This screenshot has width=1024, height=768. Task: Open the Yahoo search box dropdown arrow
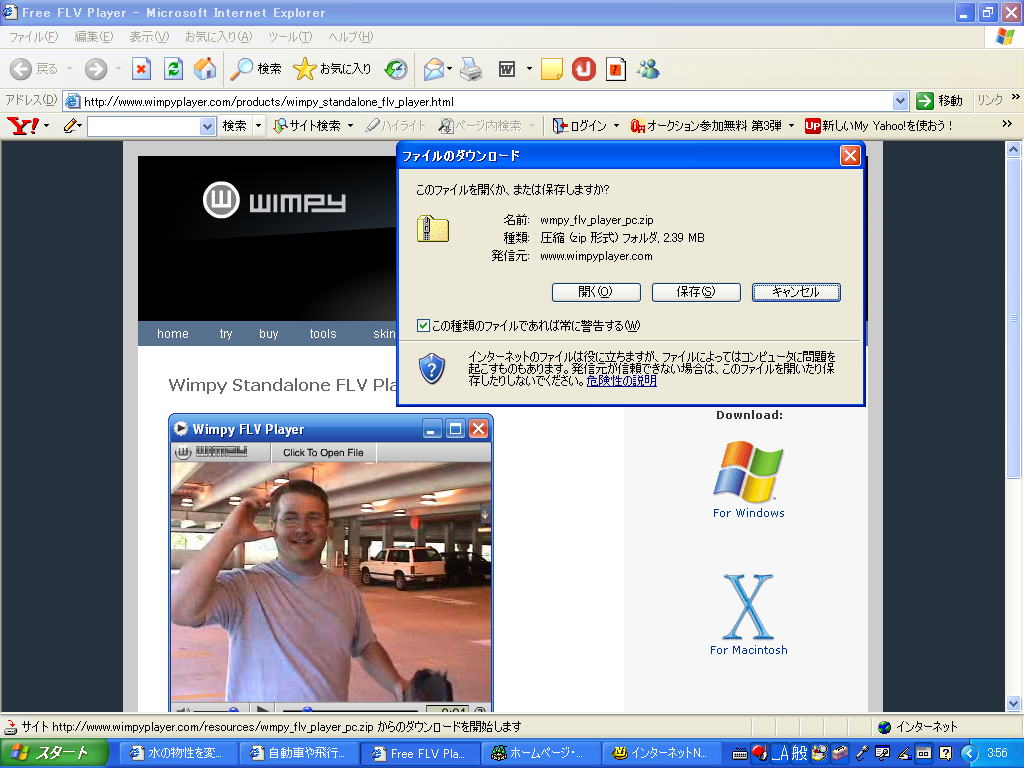point(207,125)
